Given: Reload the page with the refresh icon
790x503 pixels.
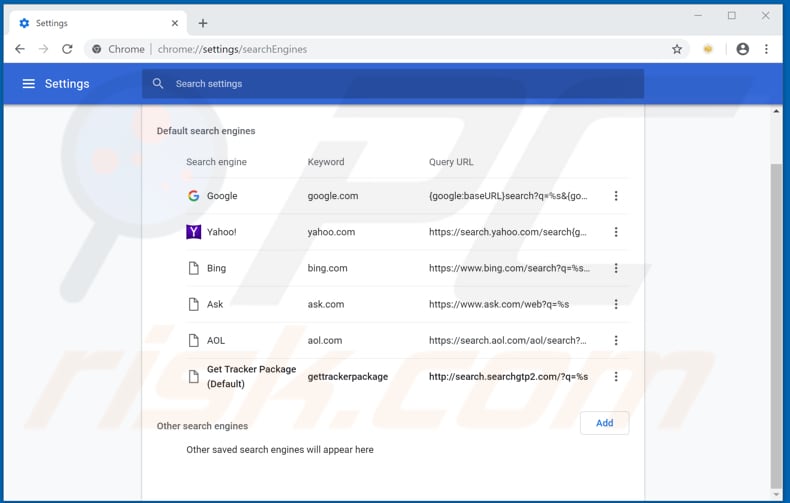Looking at the screenshot, I should pos(67,49).
